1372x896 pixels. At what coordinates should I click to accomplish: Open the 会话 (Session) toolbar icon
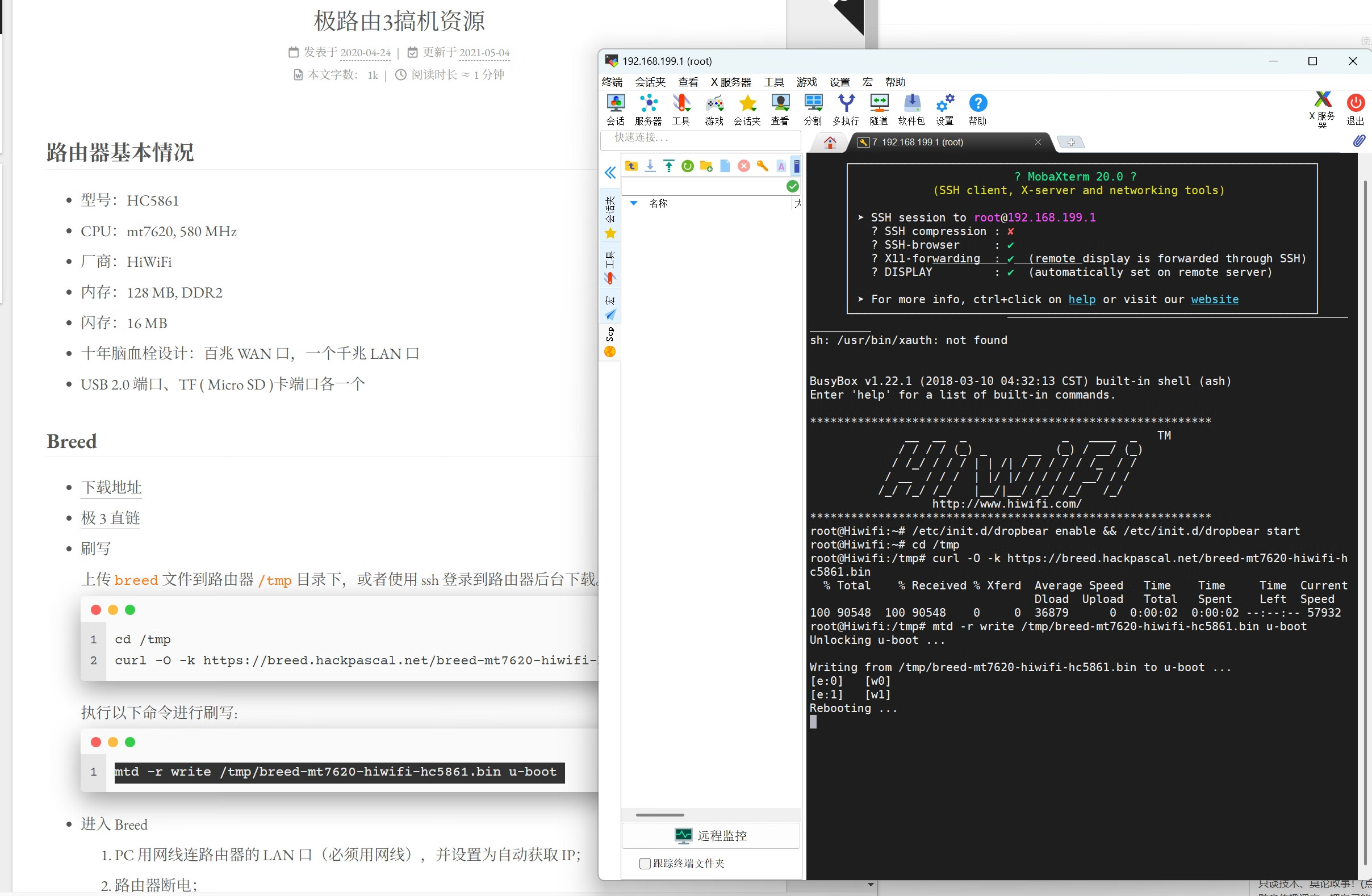click(x=615, y=110)
